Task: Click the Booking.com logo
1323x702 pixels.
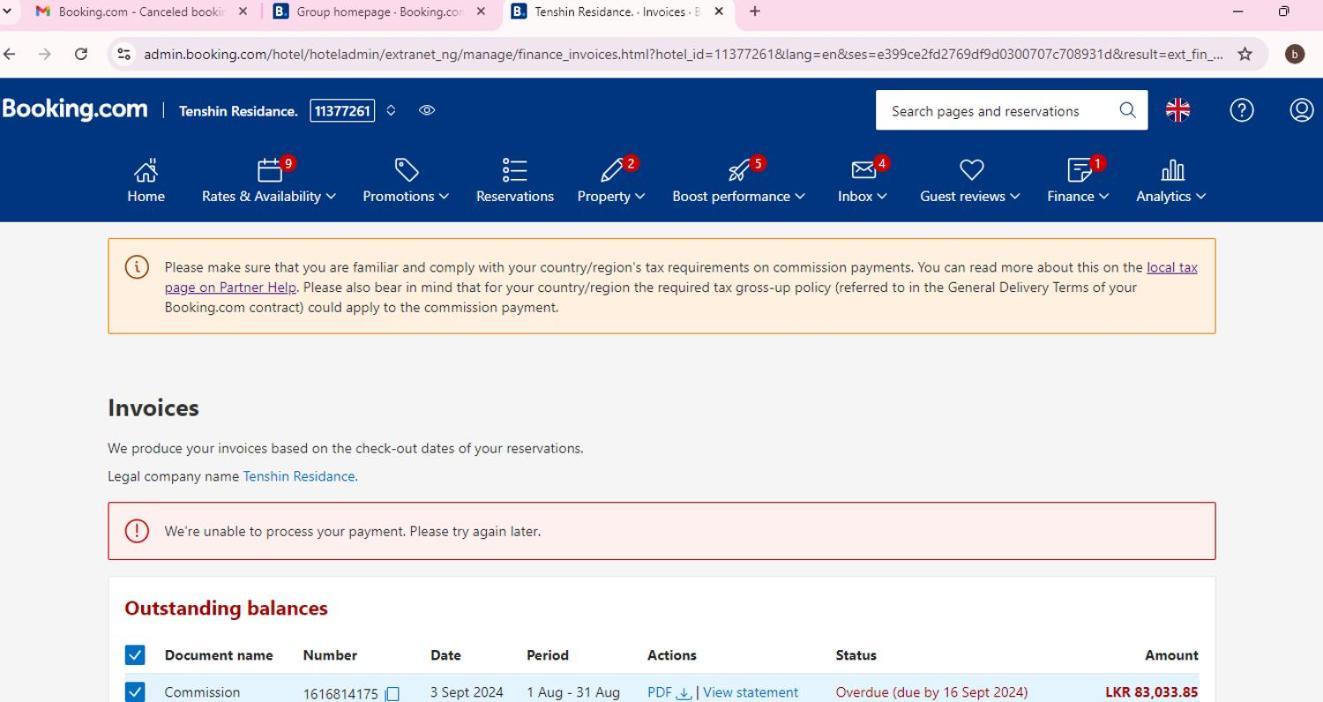Action: click(x=74, y=109)
